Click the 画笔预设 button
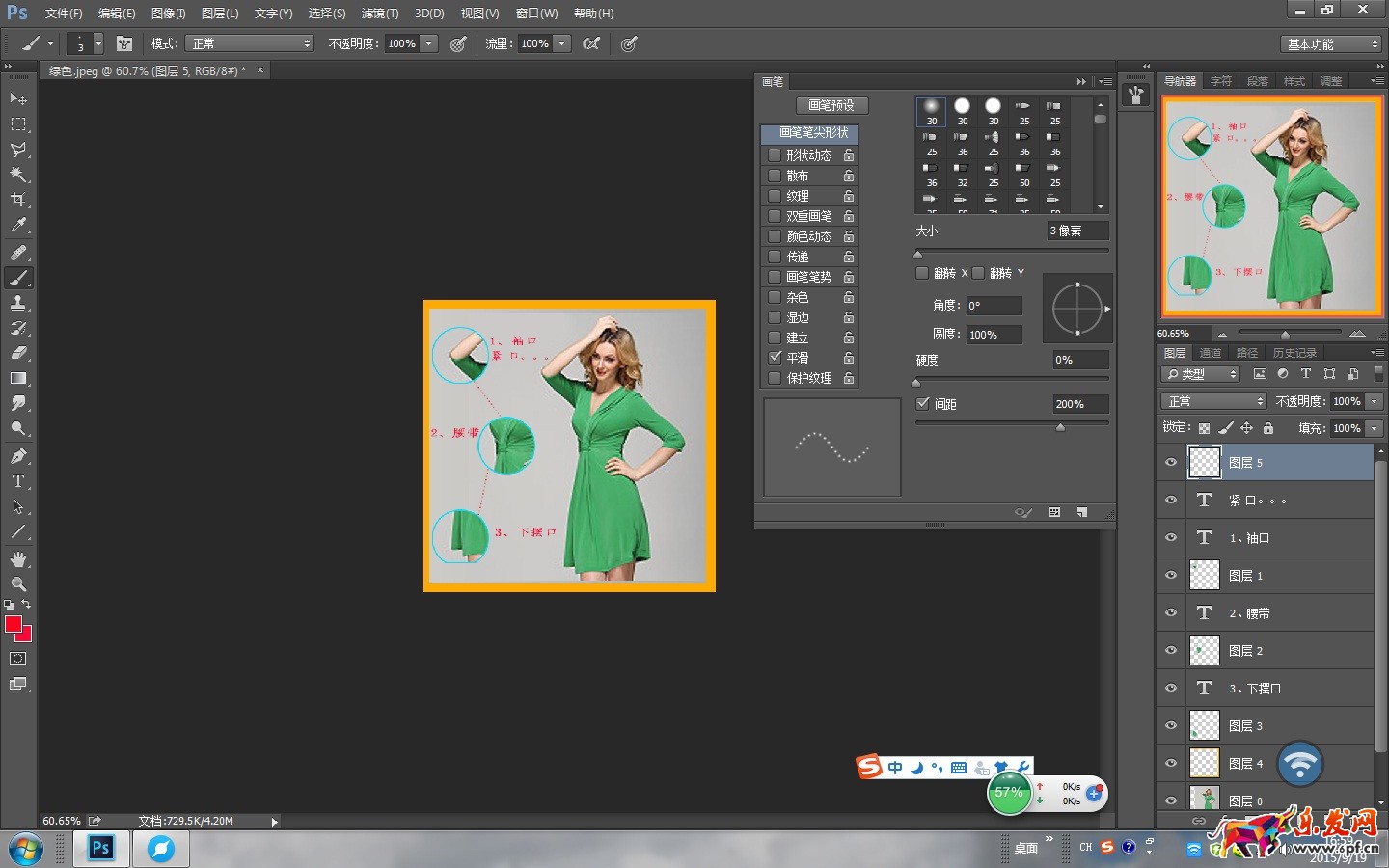The width and height of the screenshot is (1389, 868). (831, 105)
